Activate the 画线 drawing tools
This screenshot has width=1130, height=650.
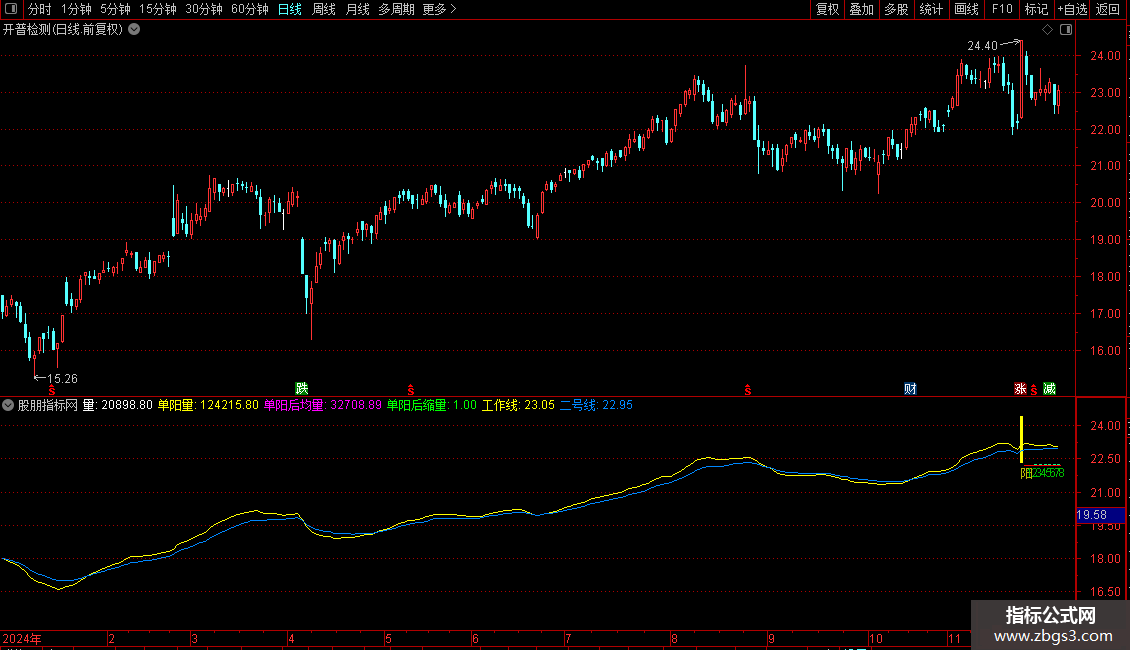(966, 9)
